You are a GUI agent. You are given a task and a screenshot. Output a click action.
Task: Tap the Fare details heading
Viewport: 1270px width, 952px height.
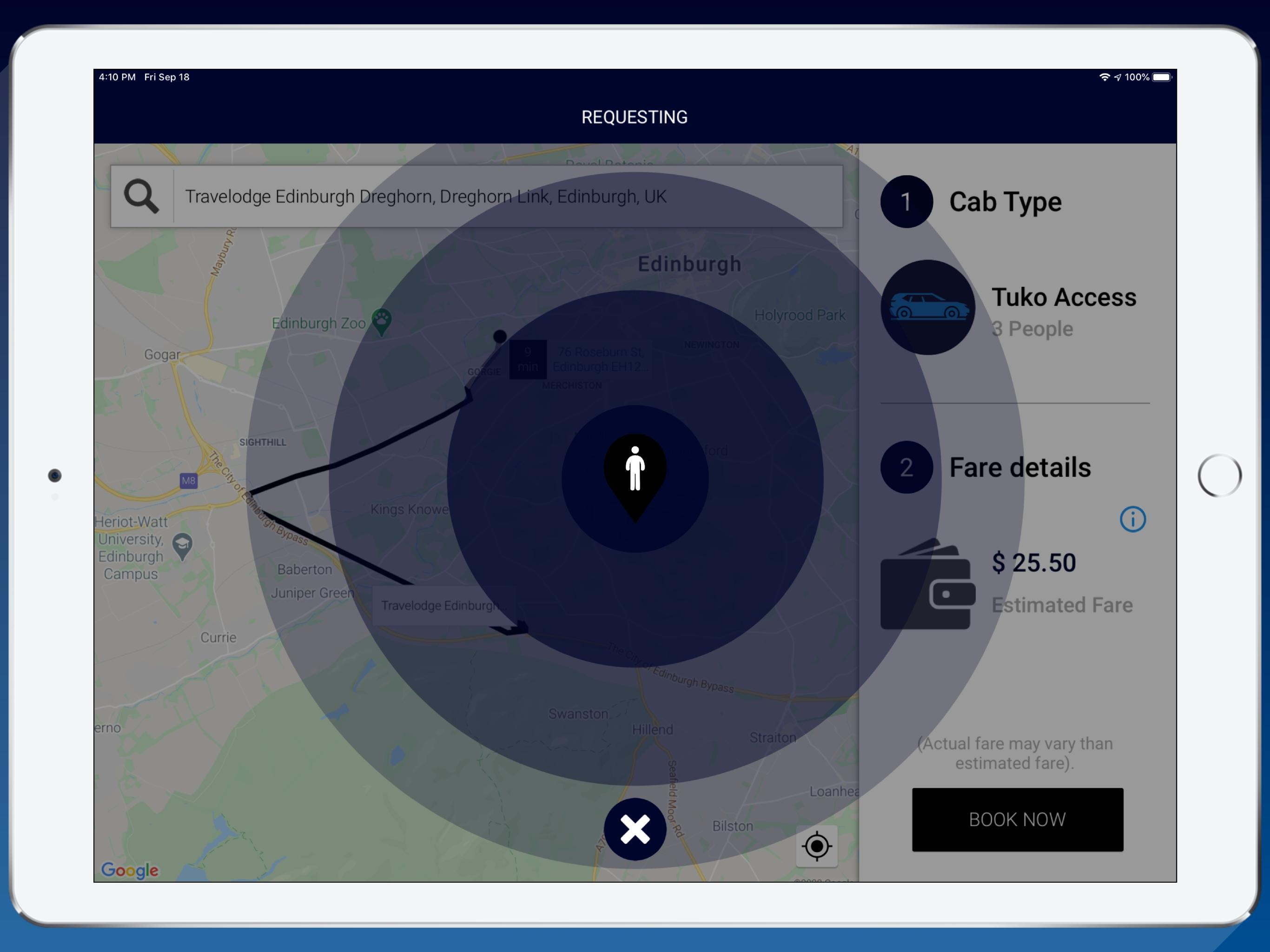tap(1020, 467)
